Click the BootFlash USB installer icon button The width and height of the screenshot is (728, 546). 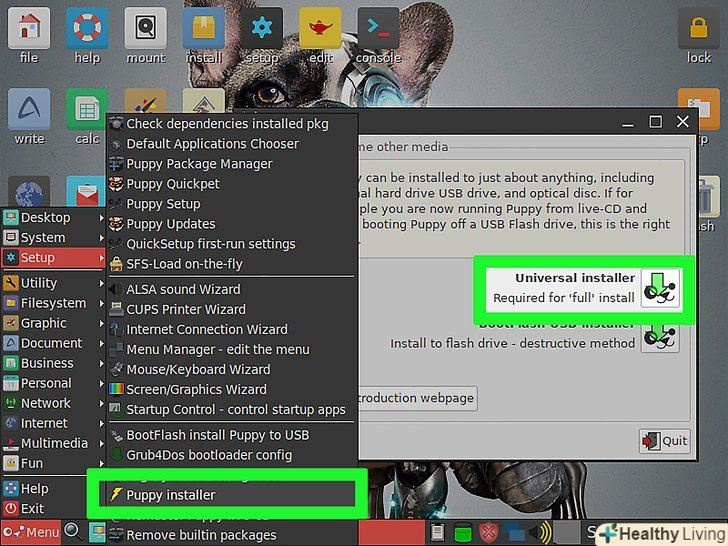coord(660,338)
